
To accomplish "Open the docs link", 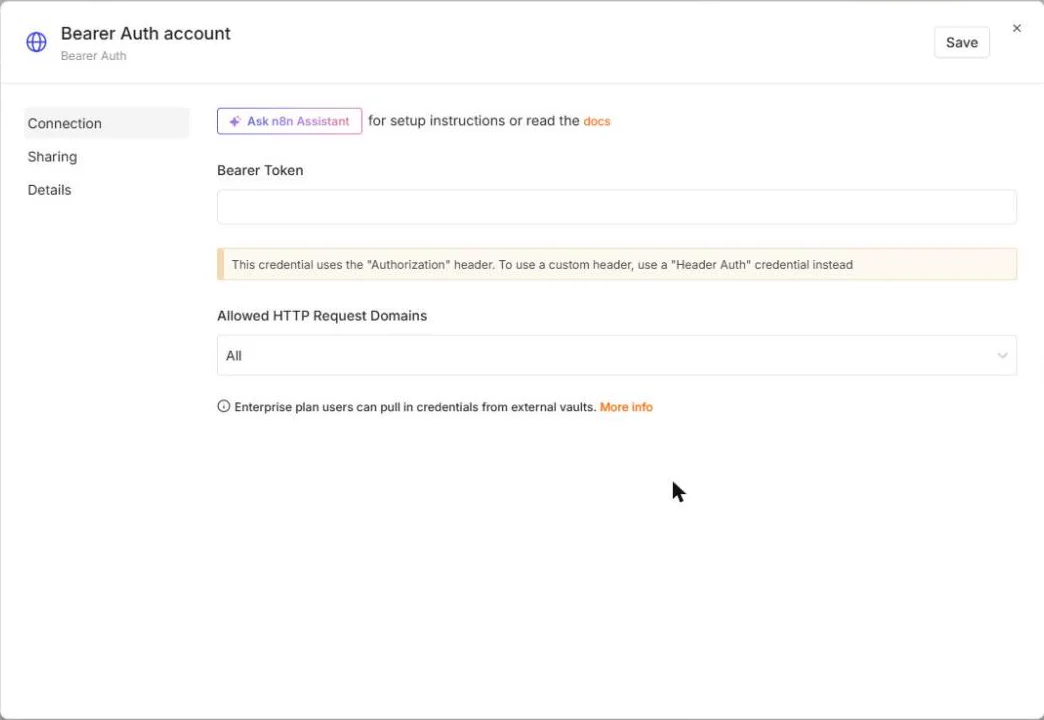I will (x=597, y=121).
